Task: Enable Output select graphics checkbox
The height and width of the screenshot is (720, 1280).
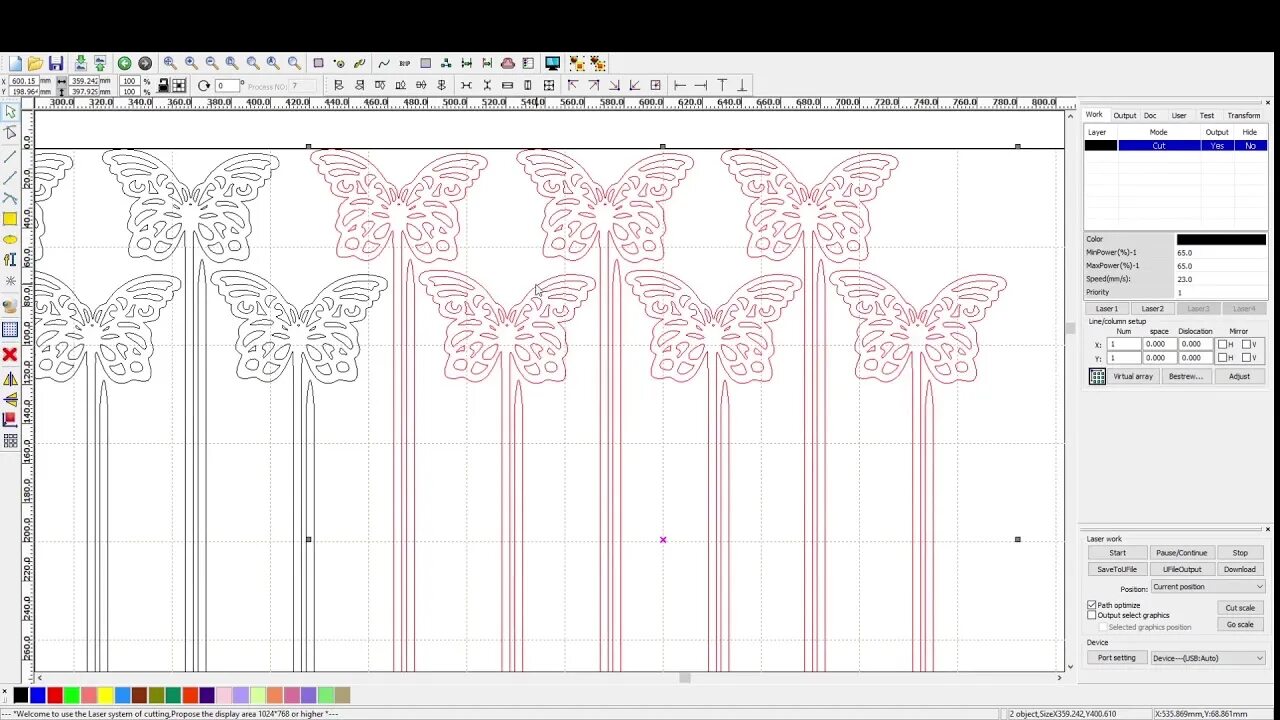Action: 1092,615
